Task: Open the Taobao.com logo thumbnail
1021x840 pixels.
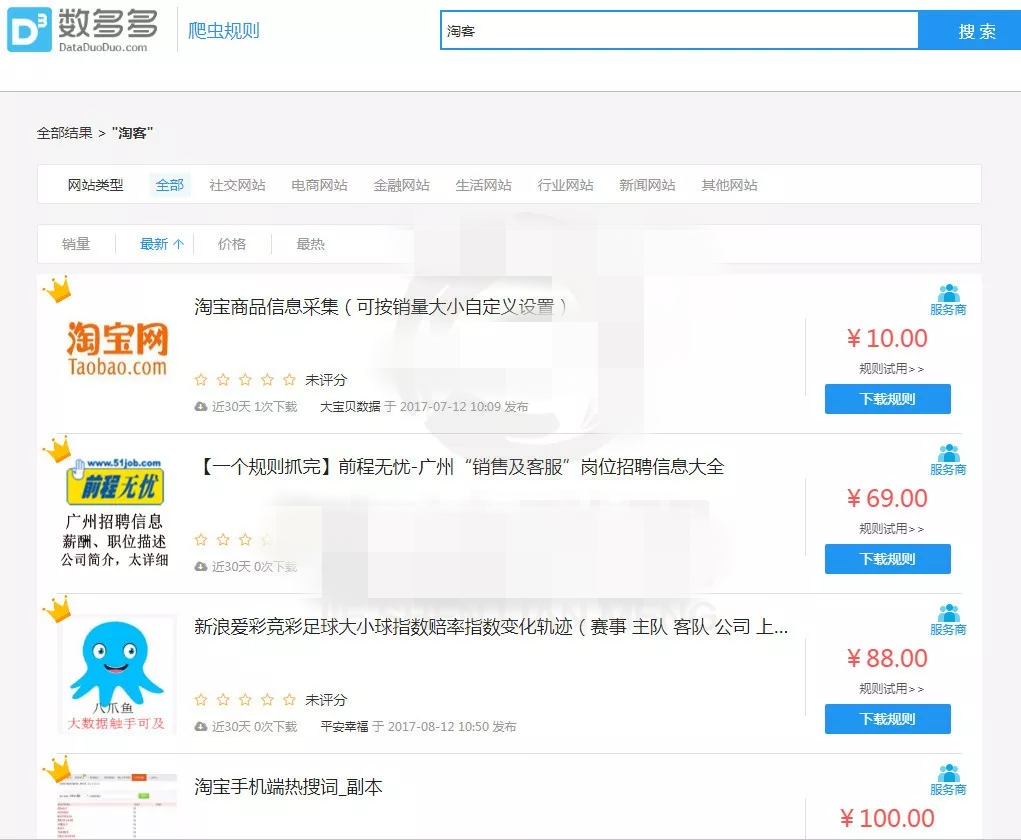Action: pyautogui.click(x=117, y=348)
